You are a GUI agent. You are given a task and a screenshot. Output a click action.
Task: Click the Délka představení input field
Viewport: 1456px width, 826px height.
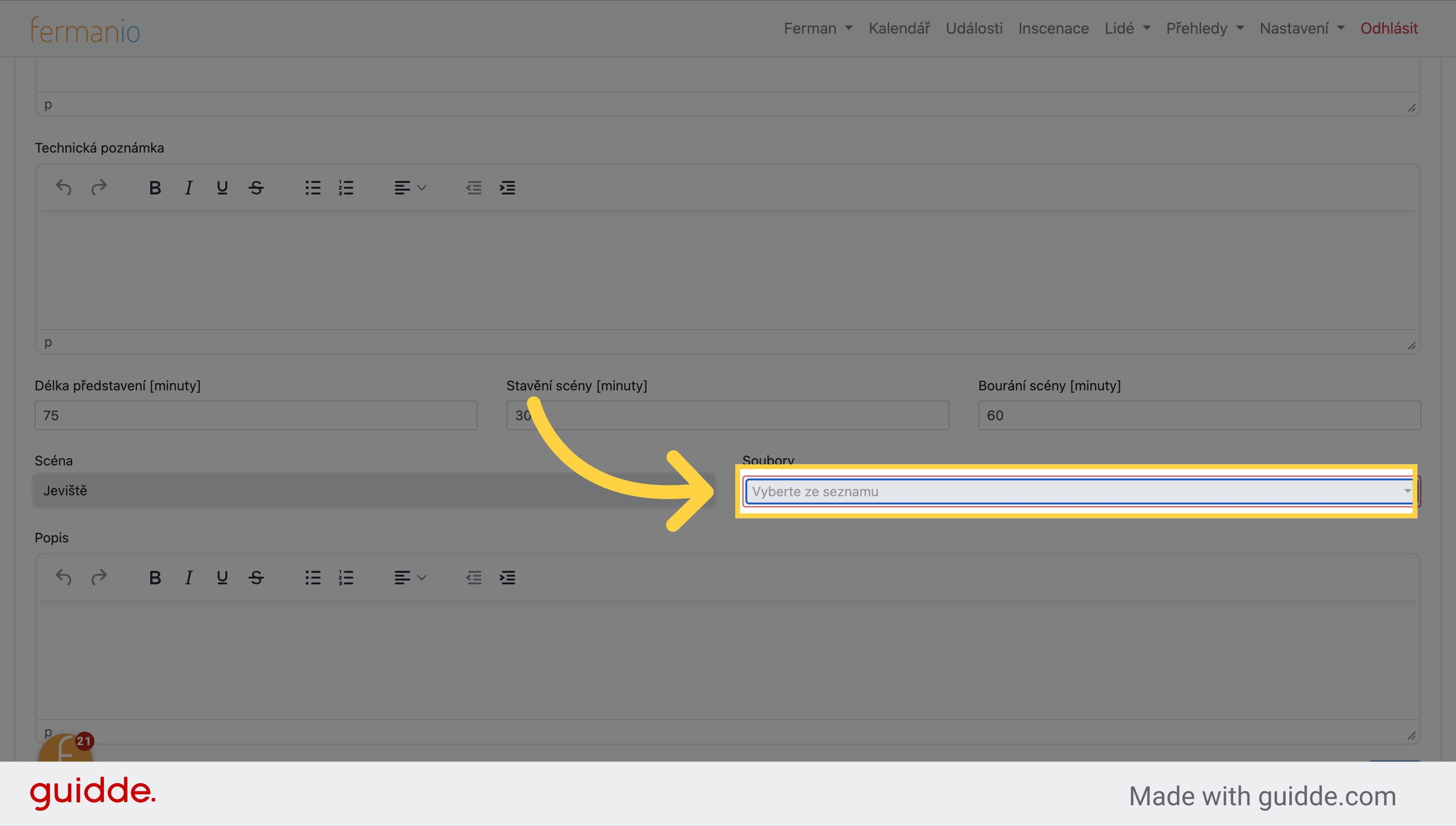tap(256, 415)
